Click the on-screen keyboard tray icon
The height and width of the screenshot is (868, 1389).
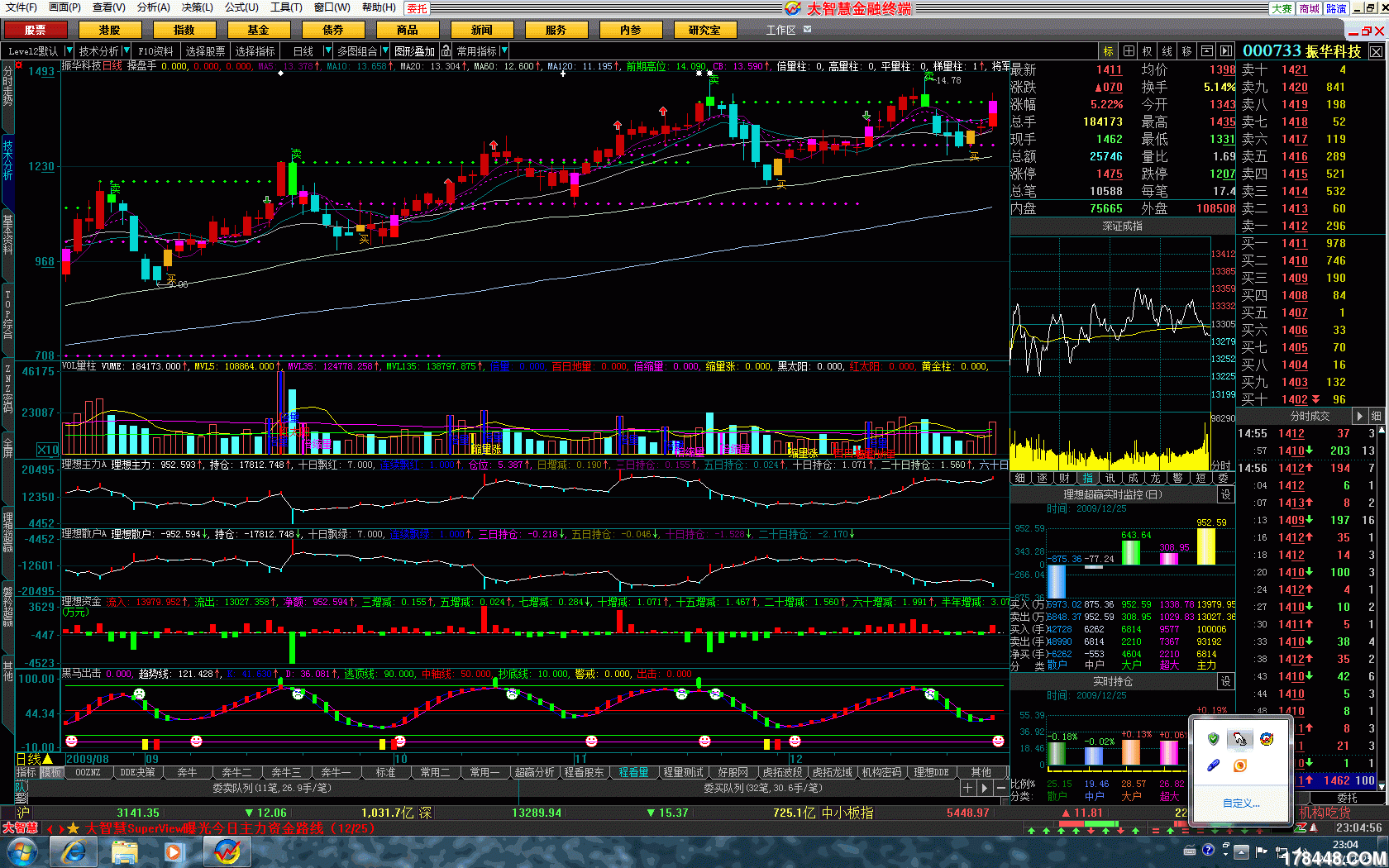[x=1190, y=851]
